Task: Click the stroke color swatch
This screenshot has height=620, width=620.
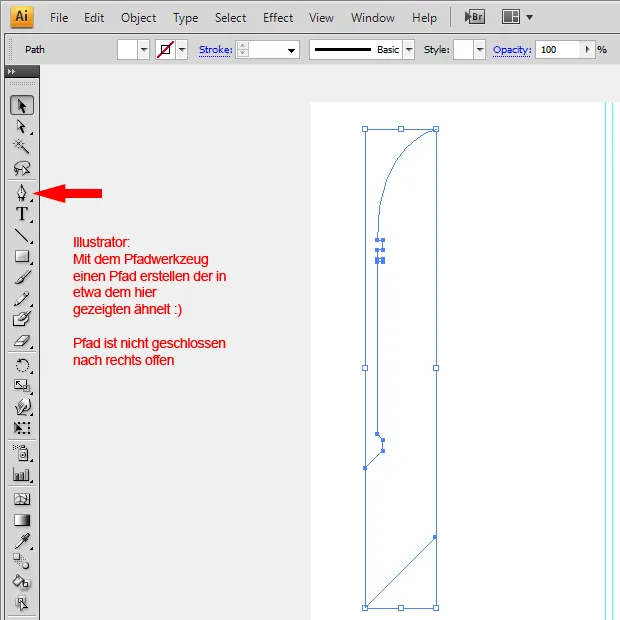Action: point(165,50)
